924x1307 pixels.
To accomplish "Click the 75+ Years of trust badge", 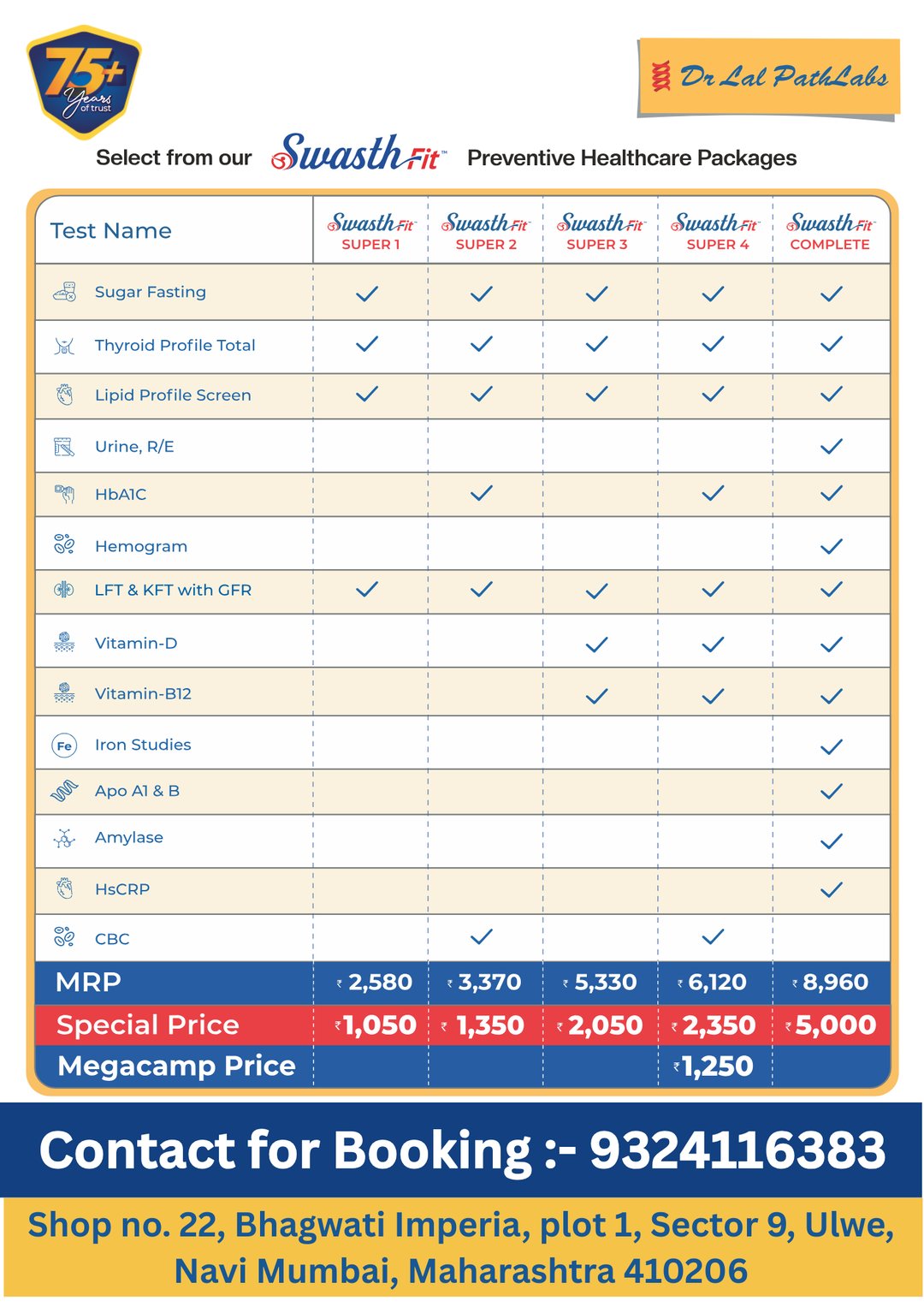I will (85, 81).
